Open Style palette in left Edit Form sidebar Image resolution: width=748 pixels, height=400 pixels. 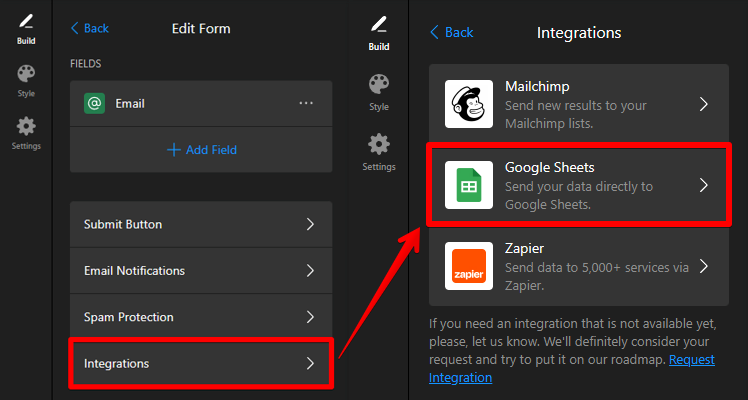coord(26,81)
